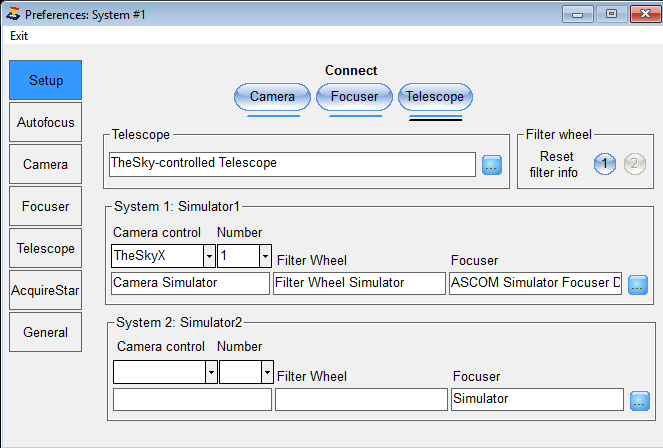Screen dimensions: 663x448
Task: Toggle the Focuser connect button
Action: click(354, 97)
